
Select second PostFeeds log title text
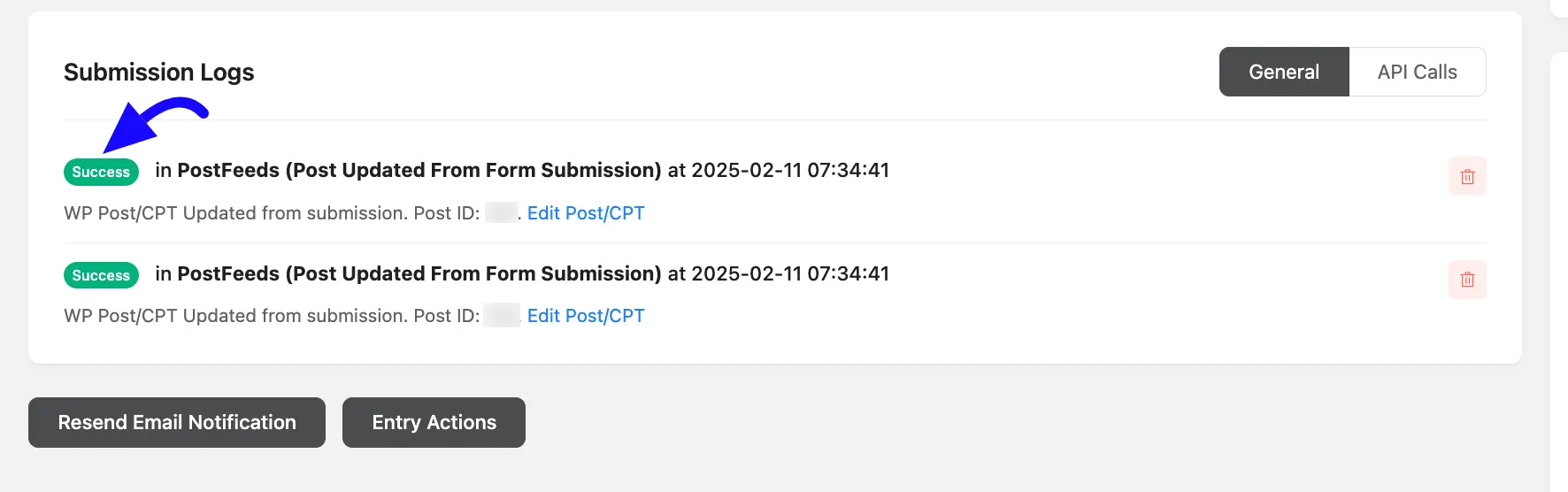click(419, 273)
